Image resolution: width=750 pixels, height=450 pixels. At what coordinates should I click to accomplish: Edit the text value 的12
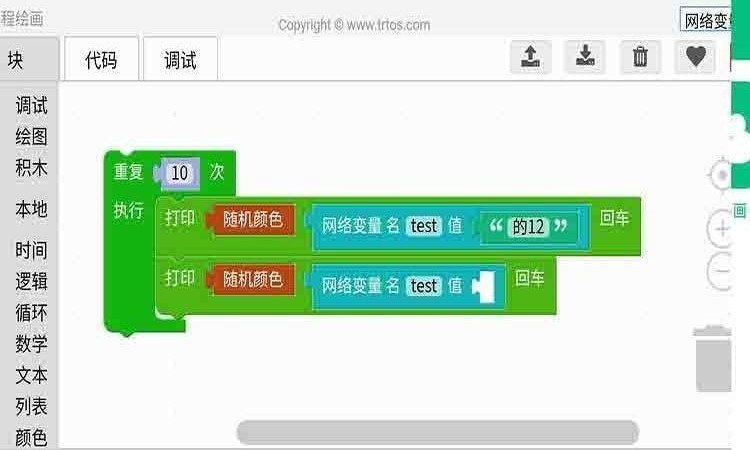click(x=528, y=226)
